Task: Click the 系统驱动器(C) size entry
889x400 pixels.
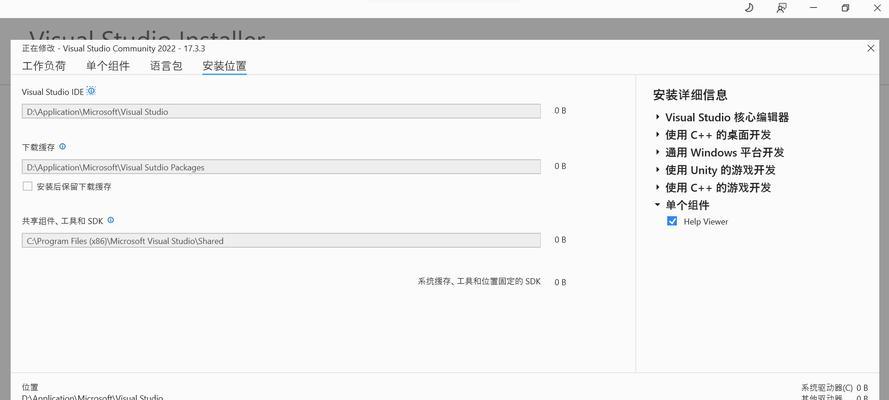Action: [x=835, y=388]
